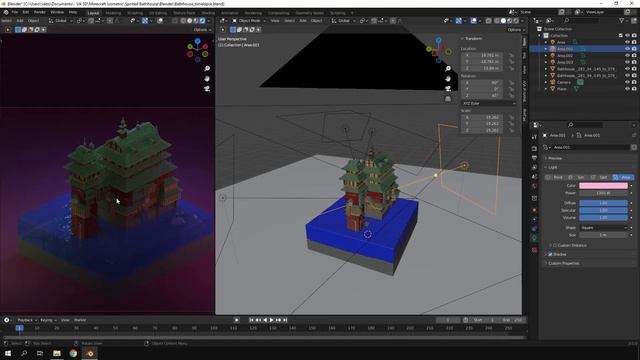This screenshot has width=640, height=360.
Task: Open the Global transform orientation dropdown in right viewport
Action: coord(343,20)
